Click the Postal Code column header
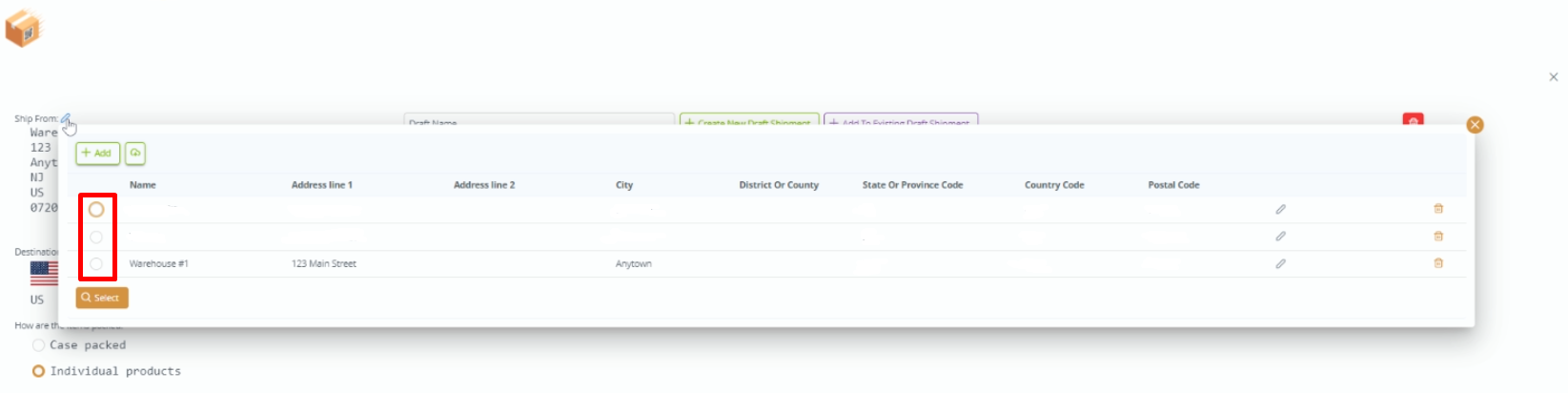This screenshot has width=1568, height=393. coord(1173,185)
